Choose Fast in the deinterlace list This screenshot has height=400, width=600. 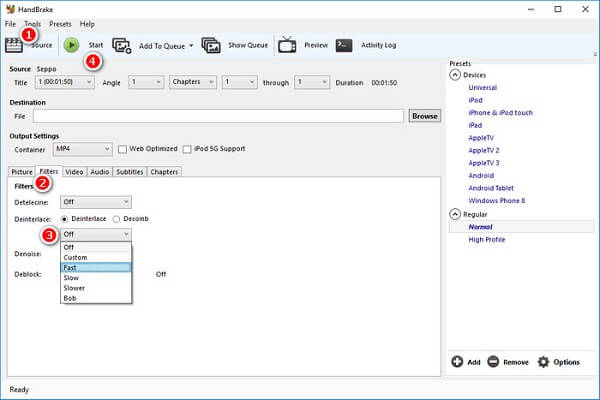tap(96, 268)
